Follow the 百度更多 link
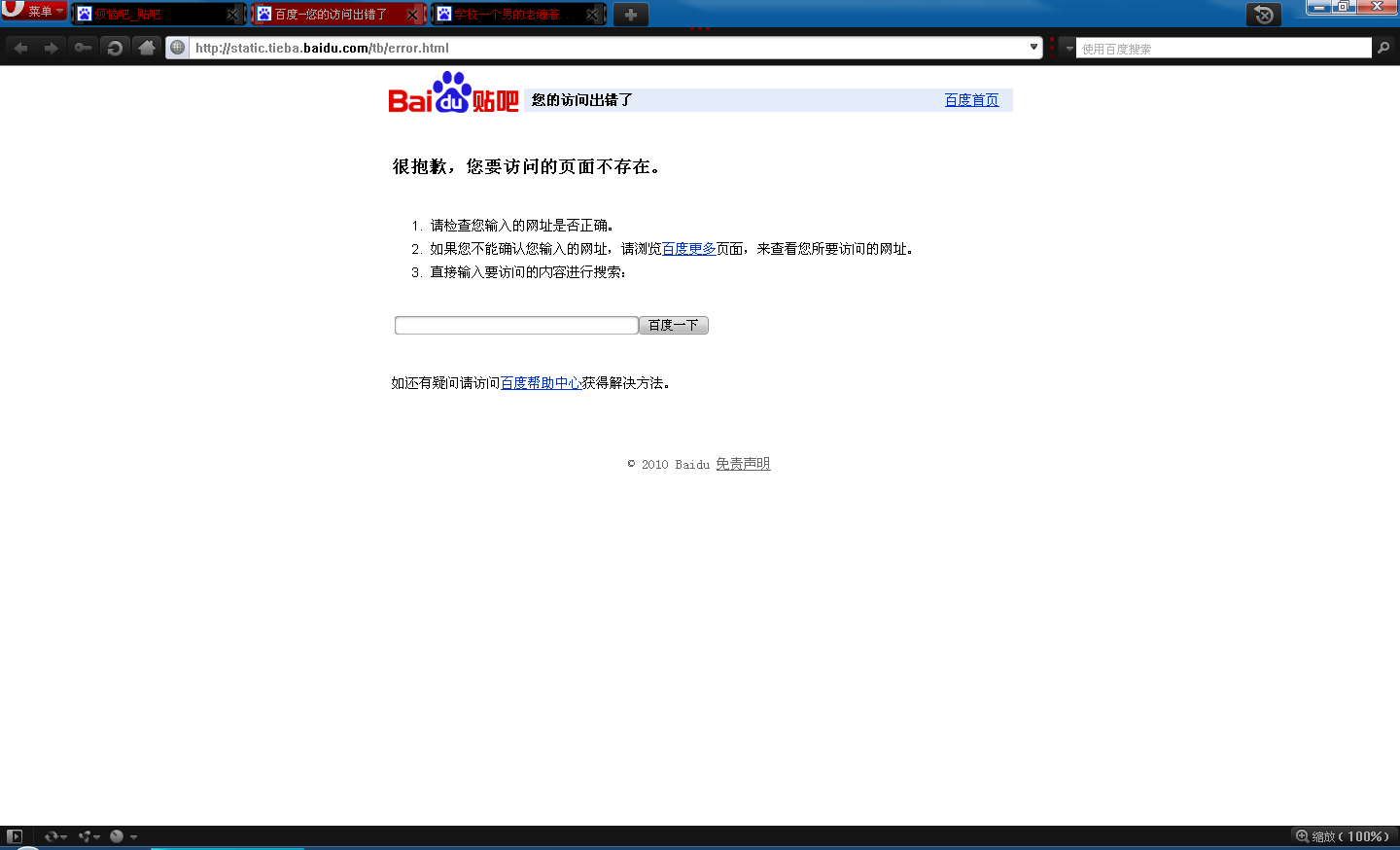This screenshot has height=850, width=1400. pos(689,249)
